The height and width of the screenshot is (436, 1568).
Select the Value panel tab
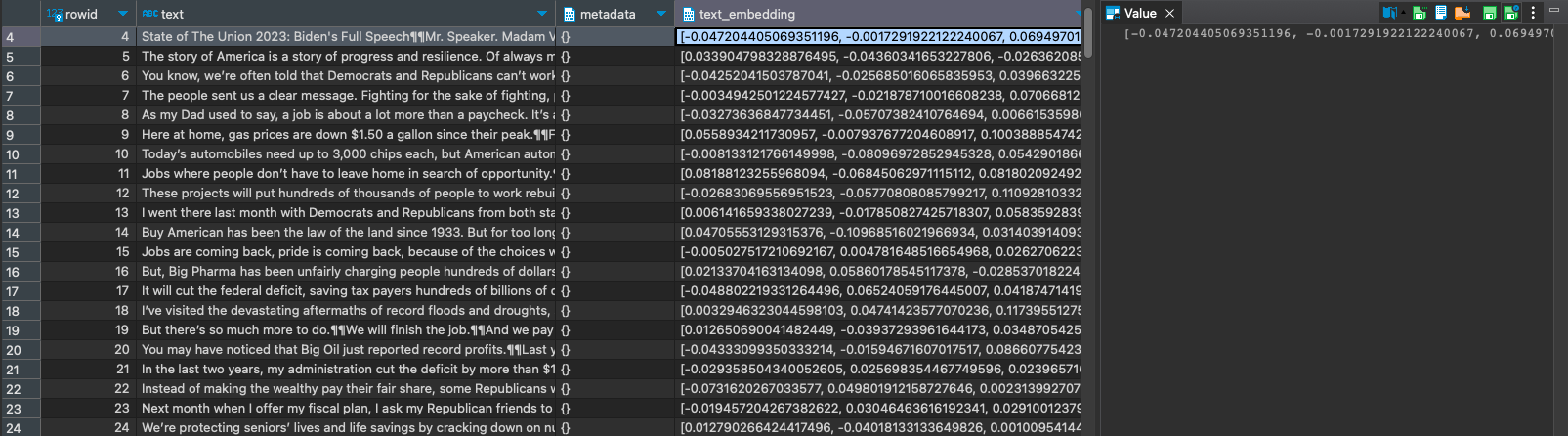pos(1139,13)
